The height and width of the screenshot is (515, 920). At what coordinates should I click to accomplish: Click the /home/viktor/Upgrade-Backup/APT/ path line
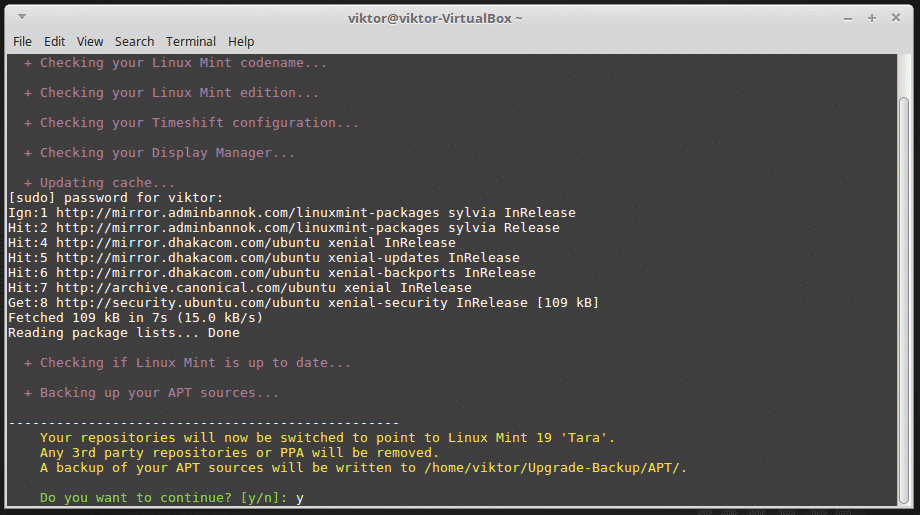coord(363,467)
